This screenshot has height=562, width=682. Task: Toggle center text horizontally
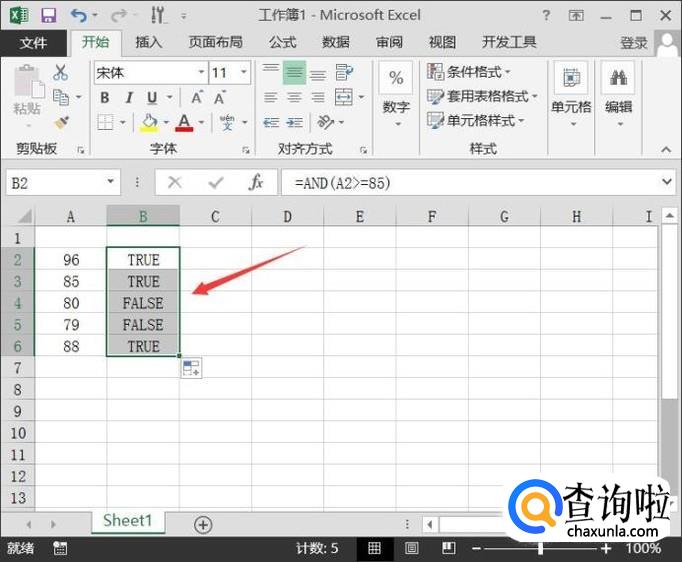click(294, 97)
